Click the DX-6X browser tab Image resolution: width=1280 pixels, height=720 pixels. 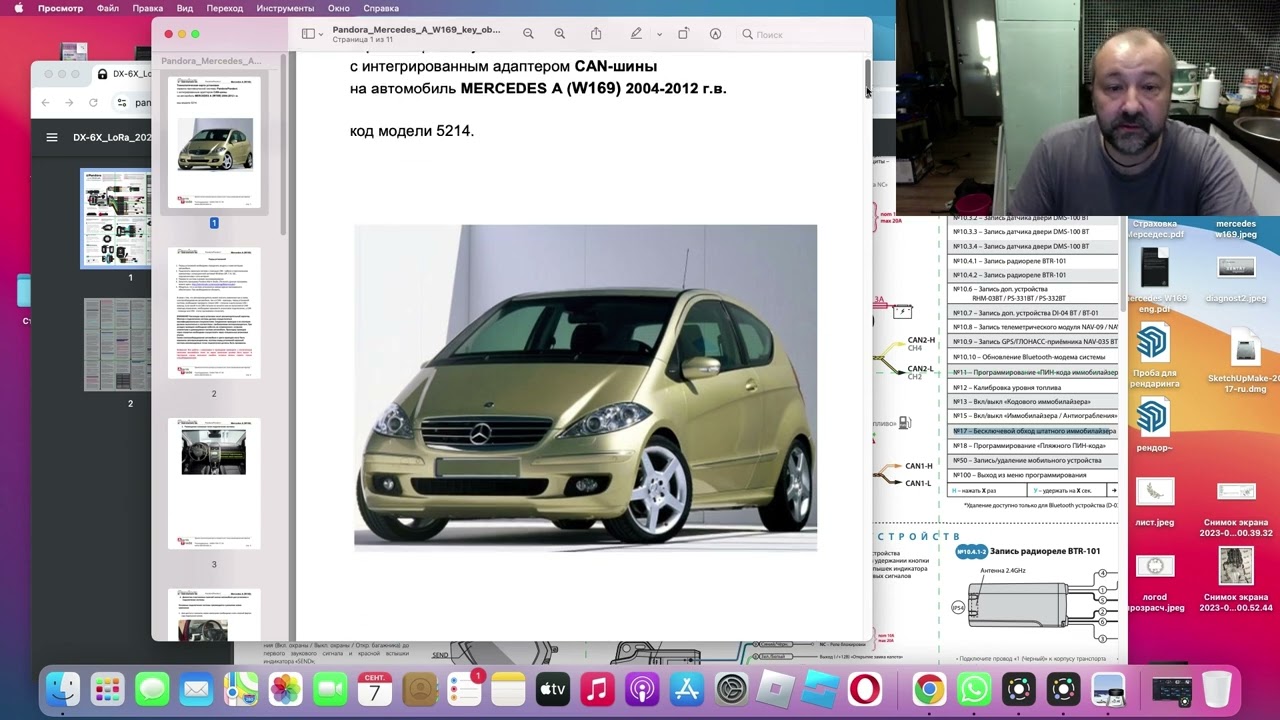[124, 74]
